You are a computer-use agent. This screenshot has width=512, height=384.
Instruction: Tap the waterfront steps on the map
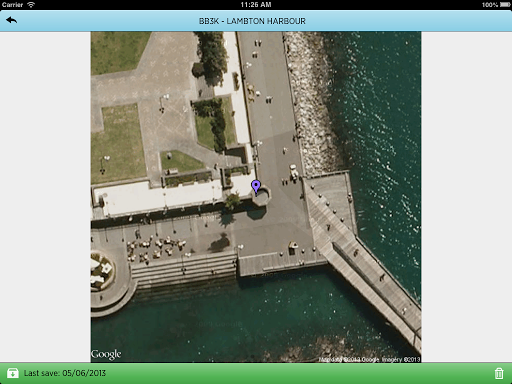[x=183, y=269]
